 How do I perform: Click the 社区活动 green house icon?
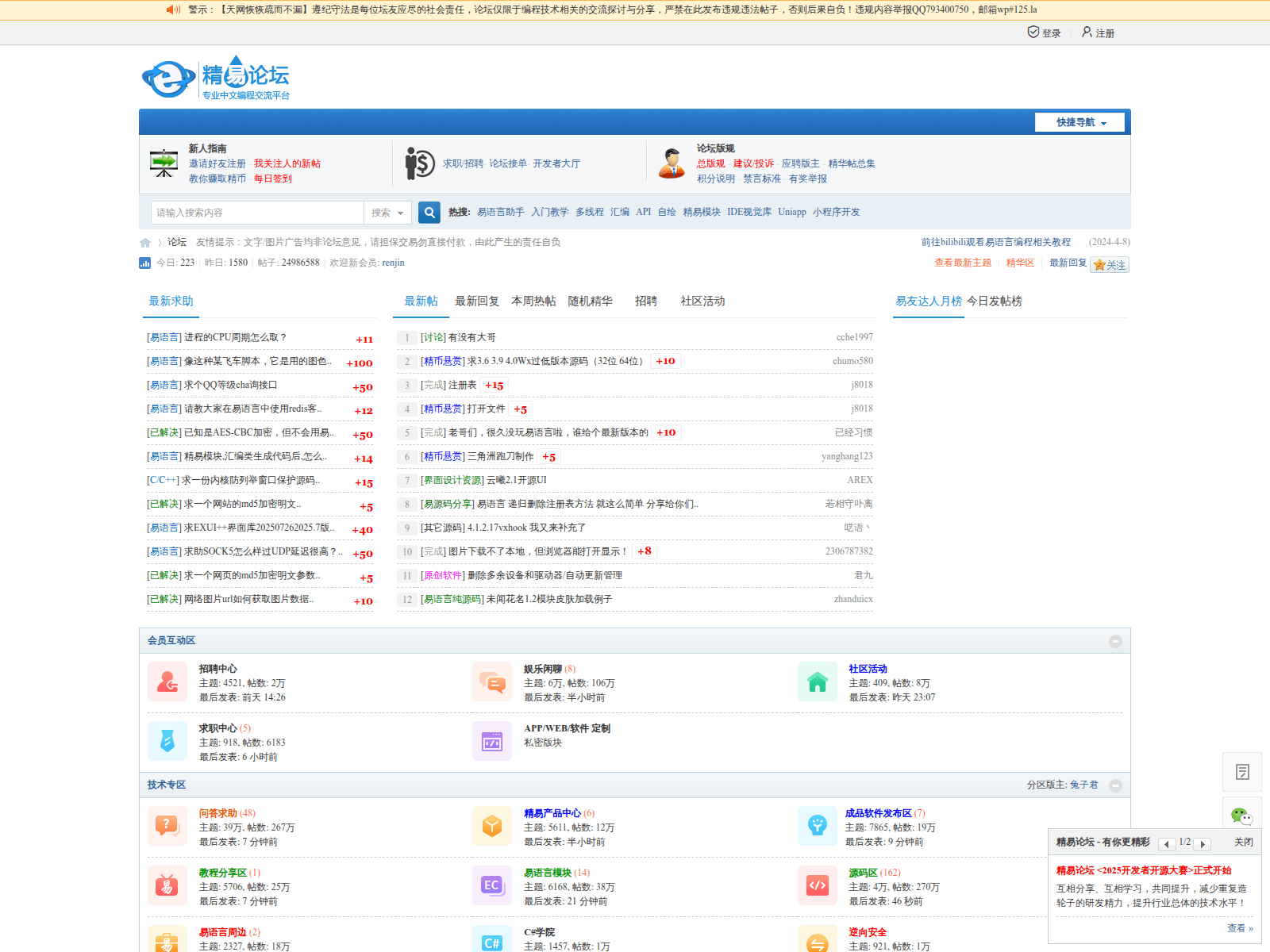point(817,682)
